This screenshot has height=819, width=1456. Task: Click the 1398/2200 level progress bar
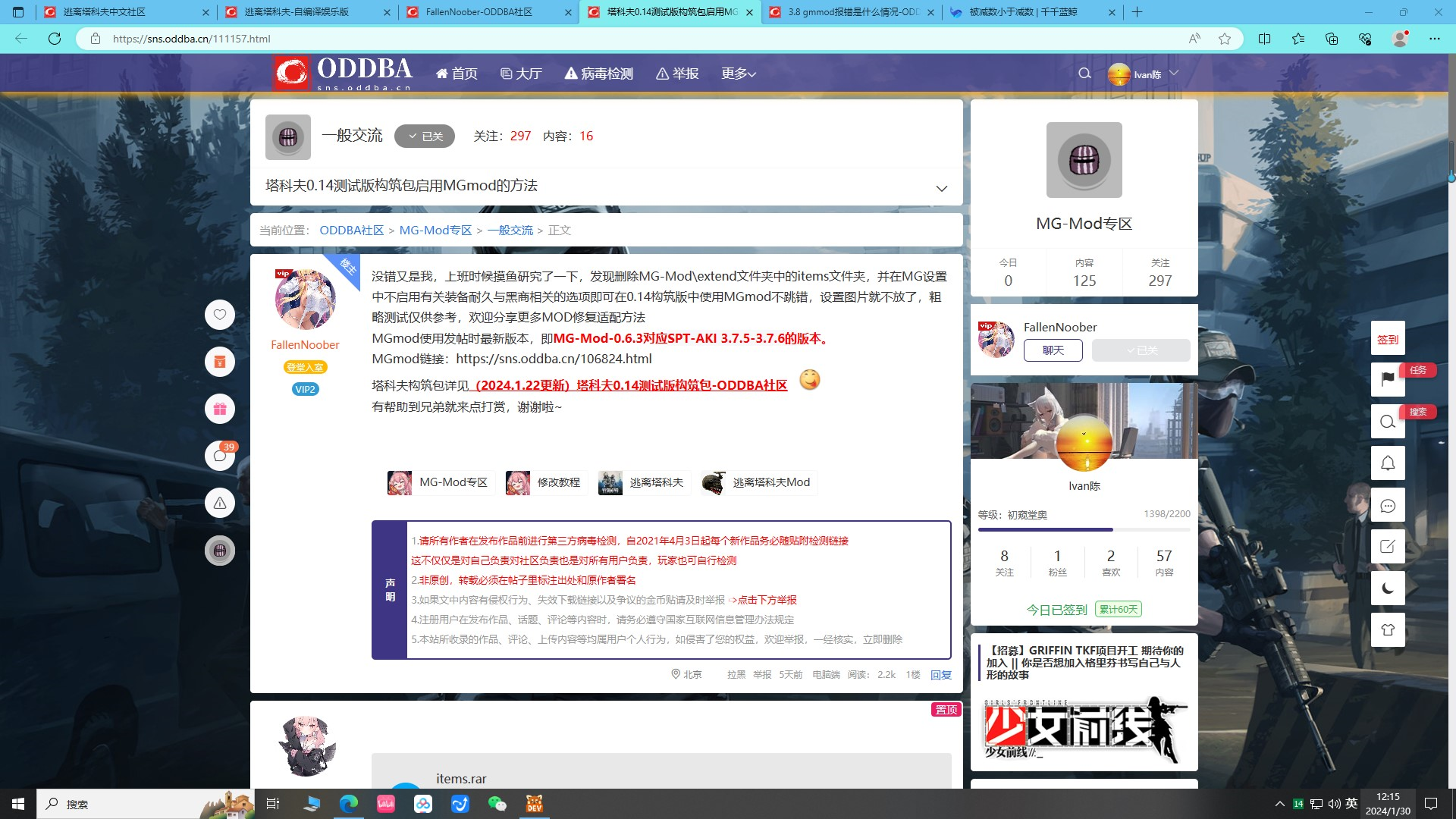[x=1084, y=529]
